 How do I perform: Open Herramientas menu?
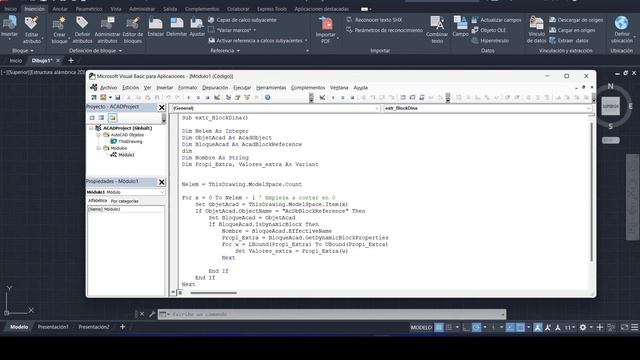[271, 88]
